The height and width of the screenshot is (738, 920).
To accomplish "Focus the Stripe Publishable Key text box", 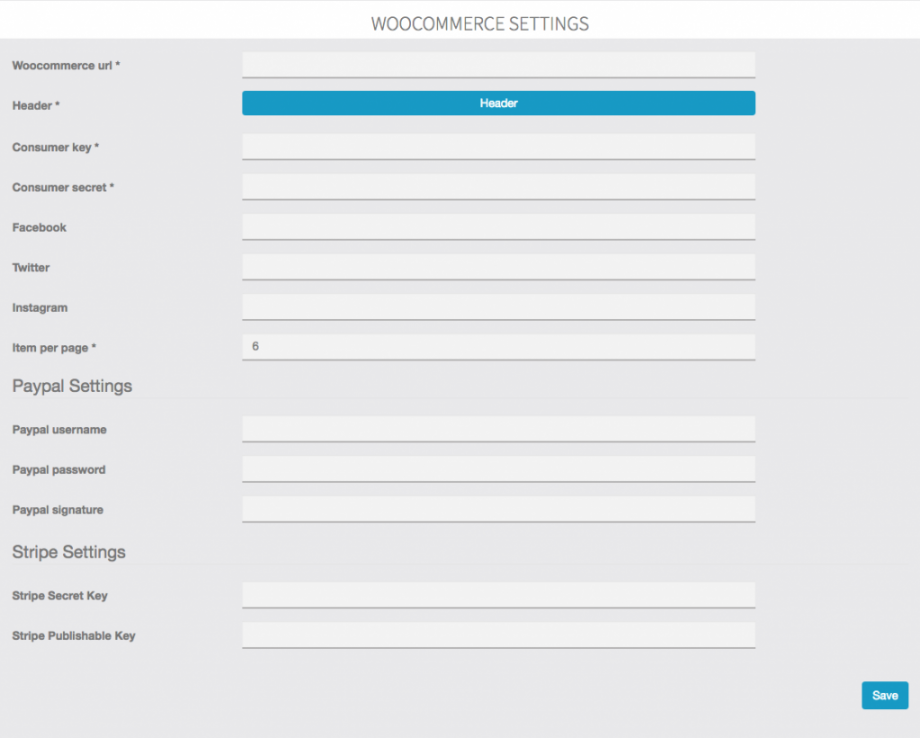I will click(498, 635).
